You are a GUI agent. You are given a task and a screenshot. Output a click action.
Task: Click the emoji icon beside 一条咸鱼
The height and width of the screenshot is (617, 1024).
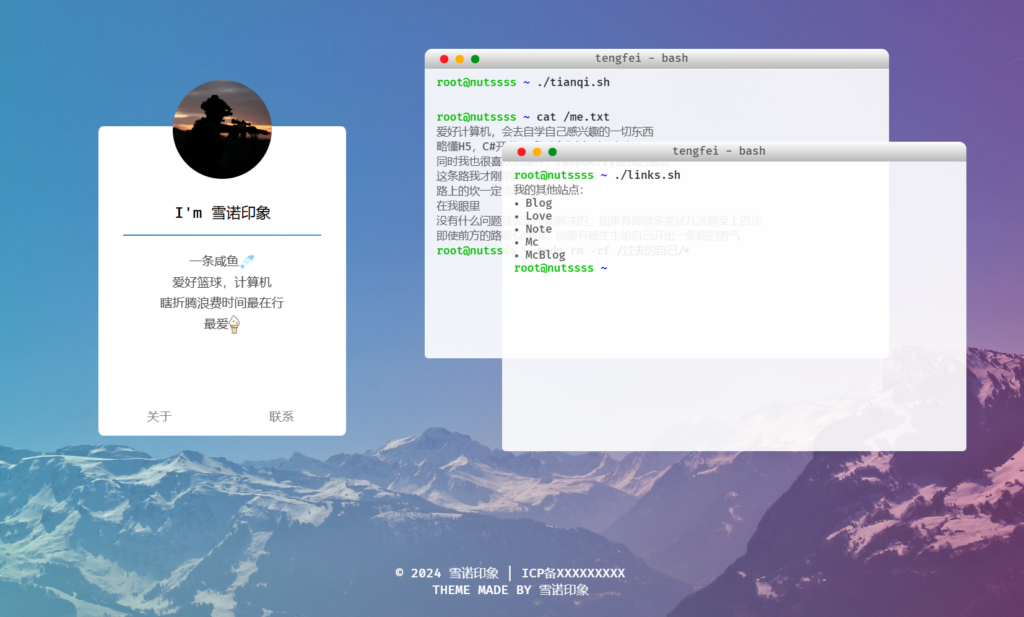(x=247, y=261)
